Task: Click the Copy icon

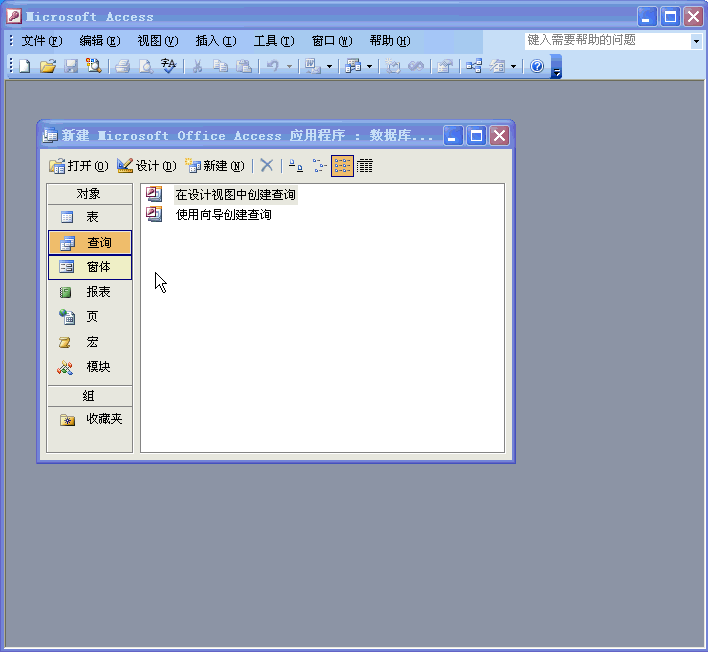Action: click(x=220, y=66)
